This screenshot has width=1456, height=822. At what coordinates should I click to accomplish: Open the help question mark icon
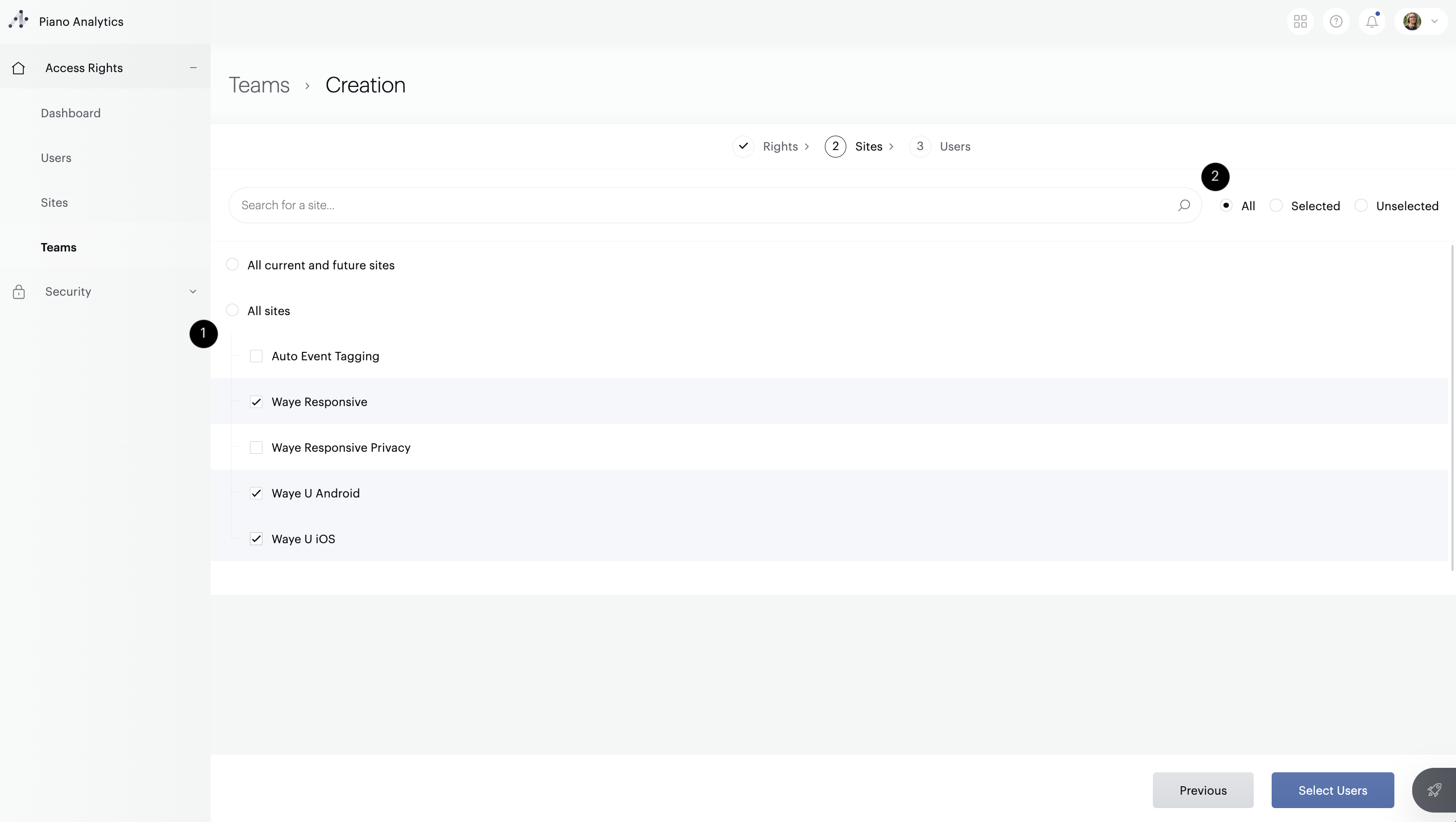(1336, 21)
